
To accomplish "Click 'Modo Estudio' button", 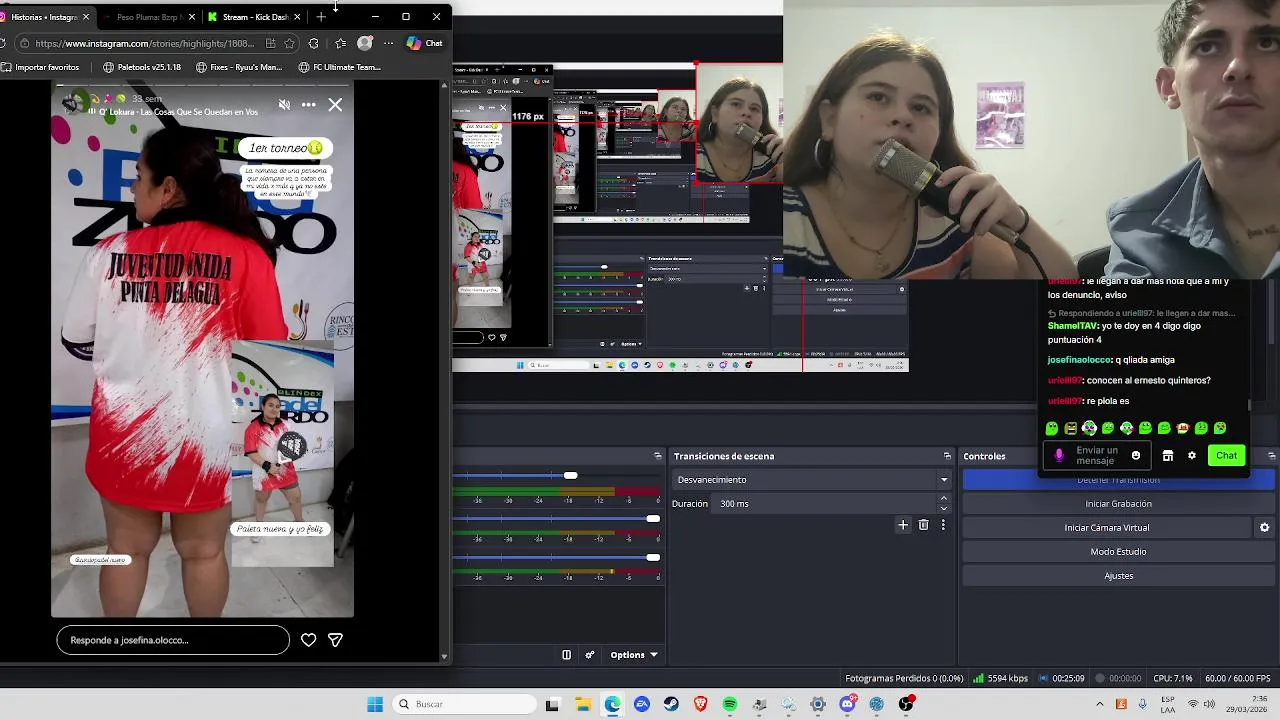I will (x=1118, y=552).
